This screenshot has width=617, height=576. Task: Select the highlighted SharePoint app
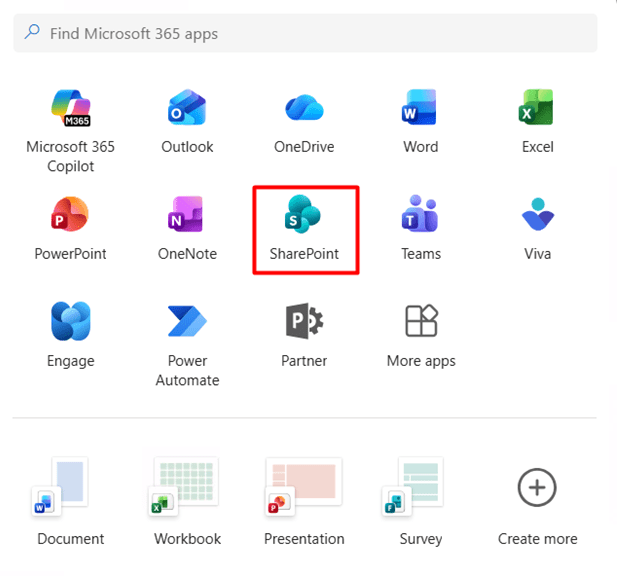coord(304,216)
